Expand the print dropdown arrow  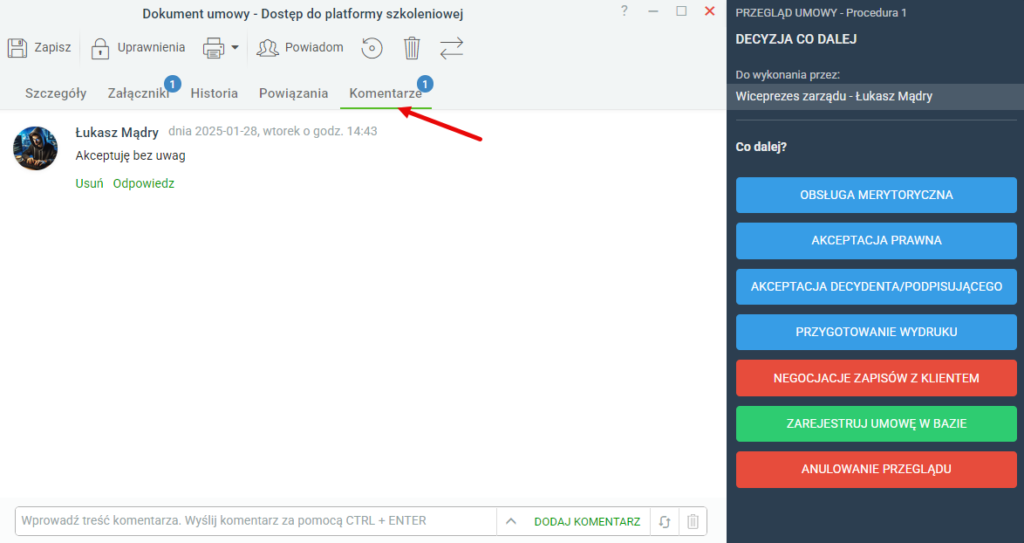pos(235,48)
